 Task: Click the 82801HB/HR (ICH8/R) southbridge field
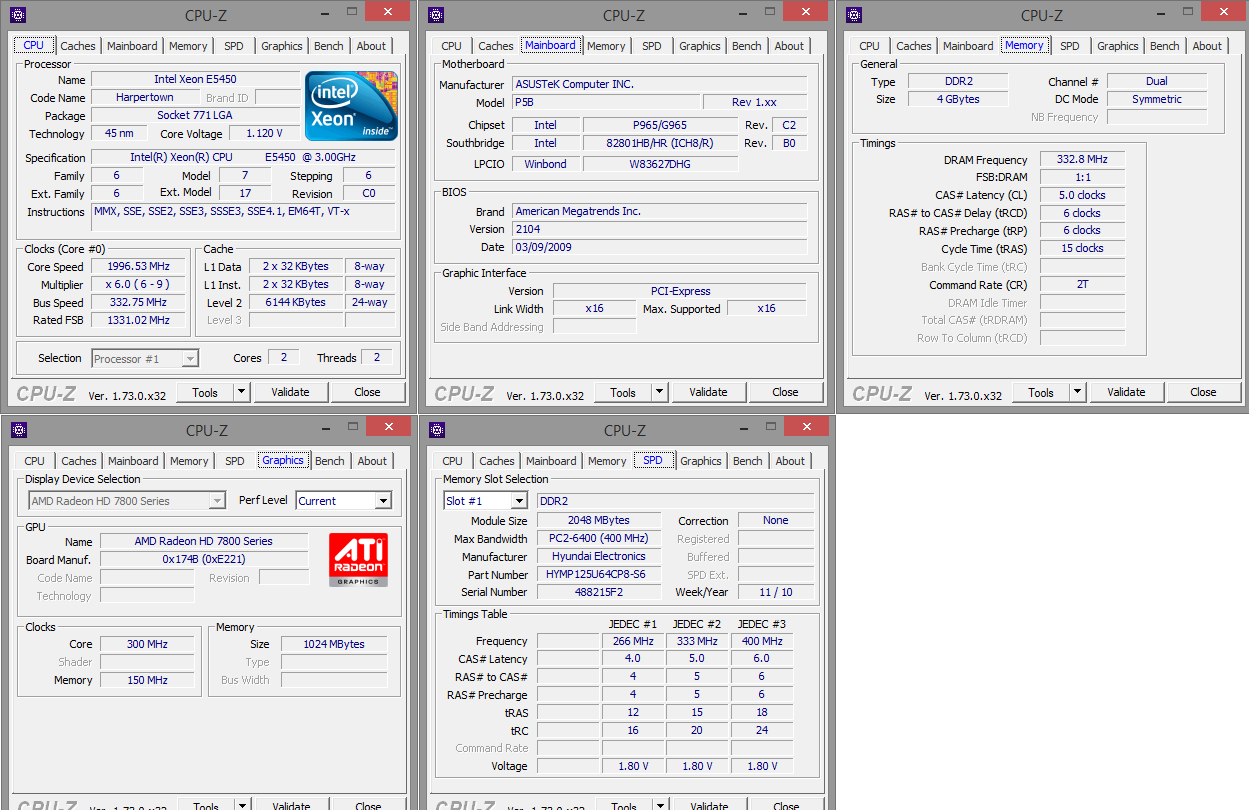click(x=660, y=143)
